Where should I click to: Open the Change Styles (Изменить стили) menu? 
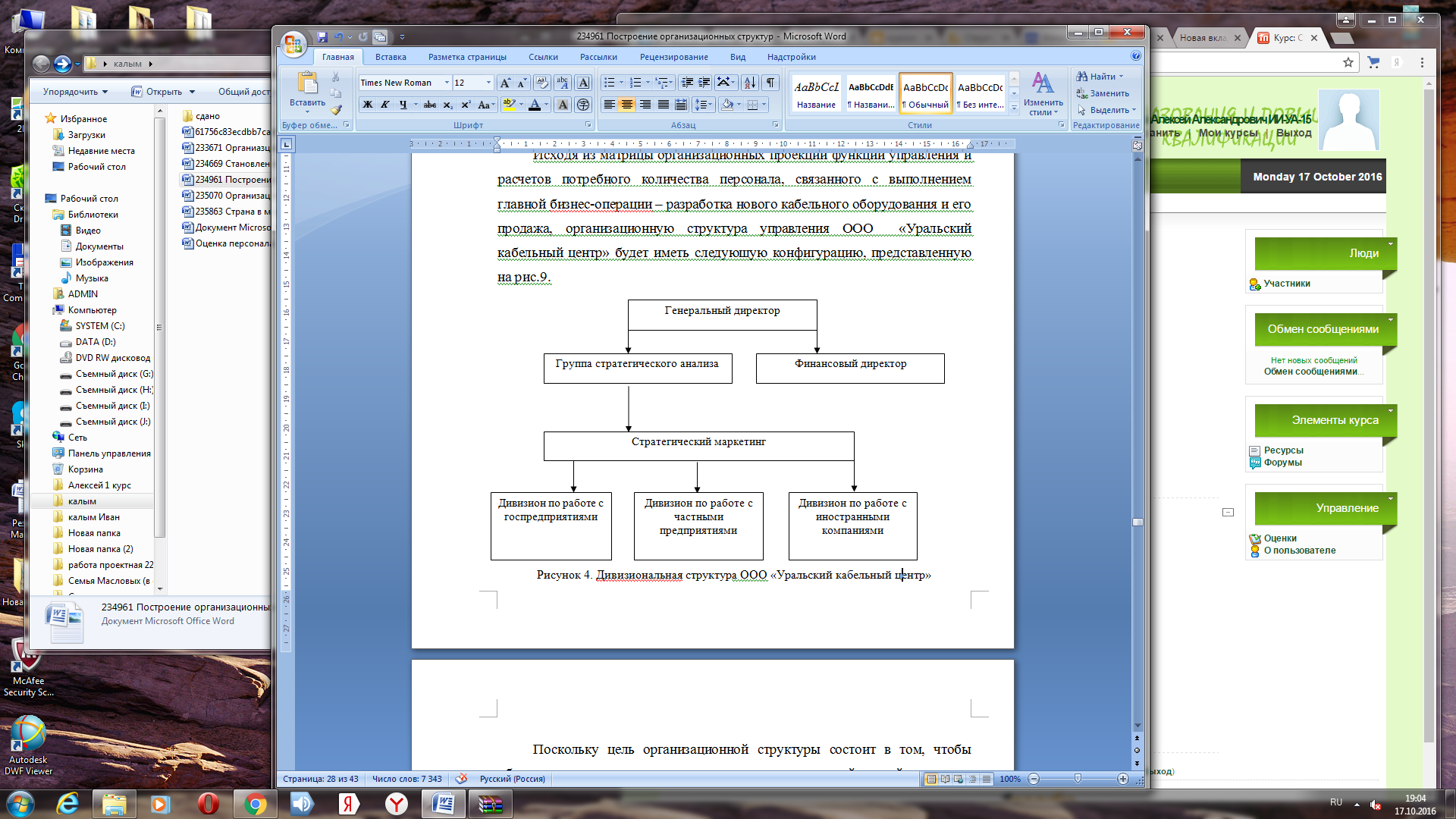click(1043, 93)
